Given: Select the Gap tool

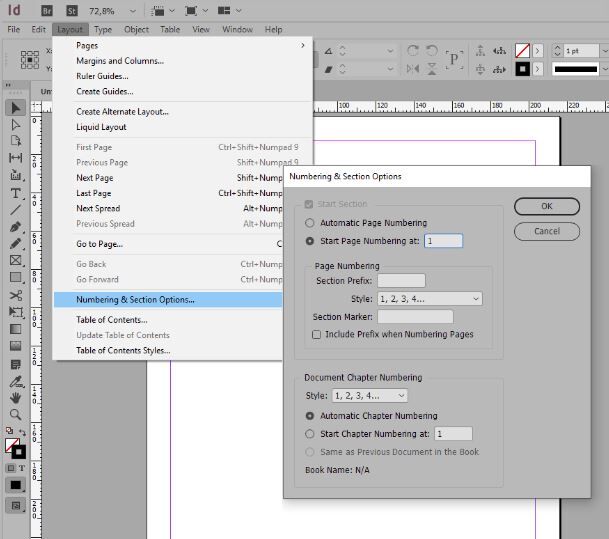Looking at the screenshot, I should point(16,158).
